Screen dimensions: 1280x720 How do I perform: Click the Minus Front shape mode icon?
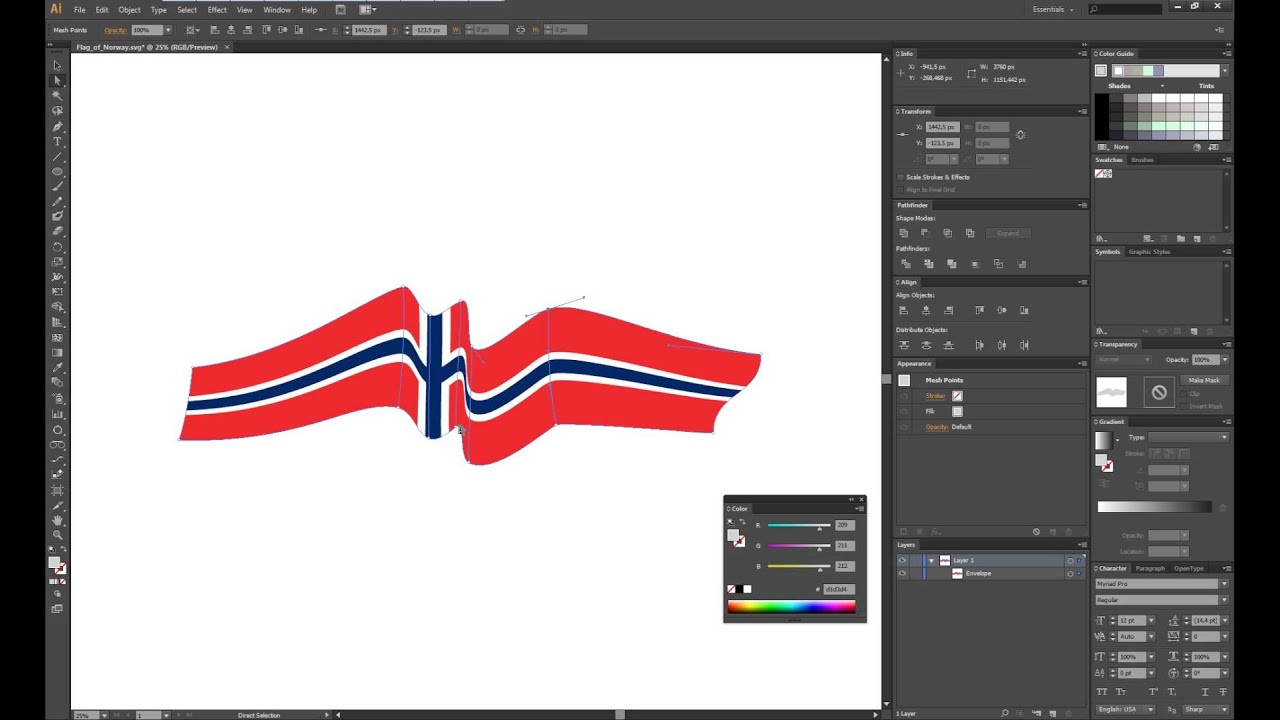pyautogui.click(x=926, y=233)
